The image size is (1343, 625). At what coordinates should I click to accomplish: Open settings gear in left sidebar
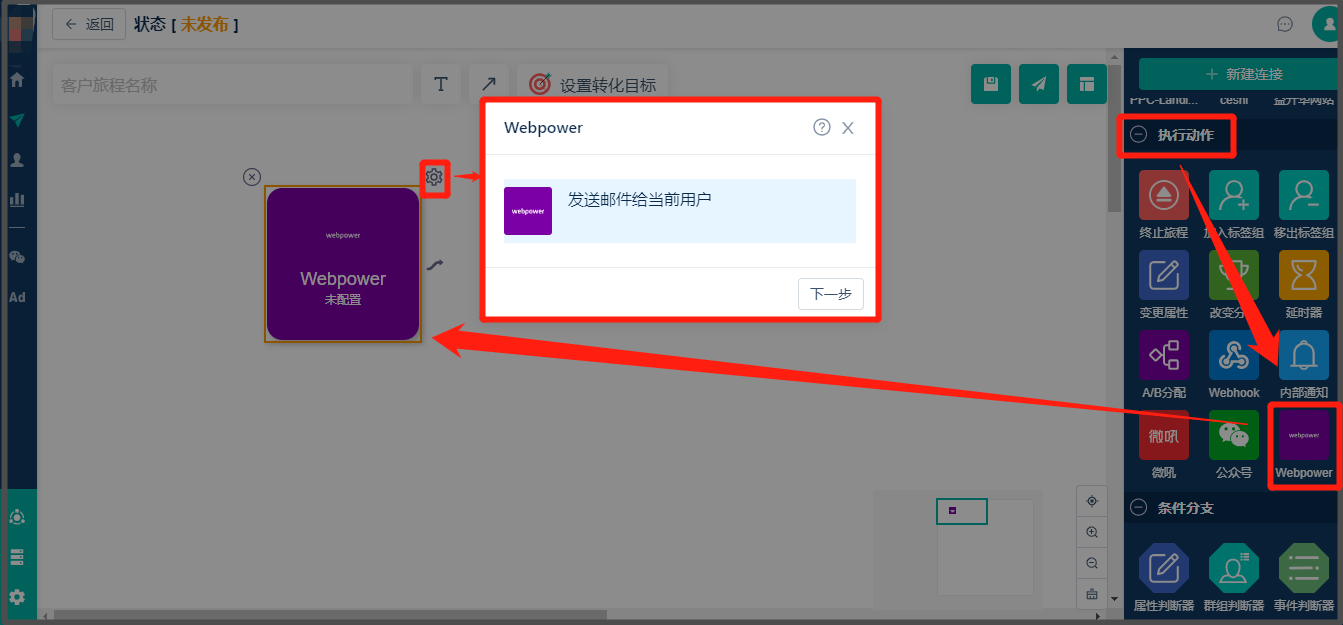tap(17, 597)
